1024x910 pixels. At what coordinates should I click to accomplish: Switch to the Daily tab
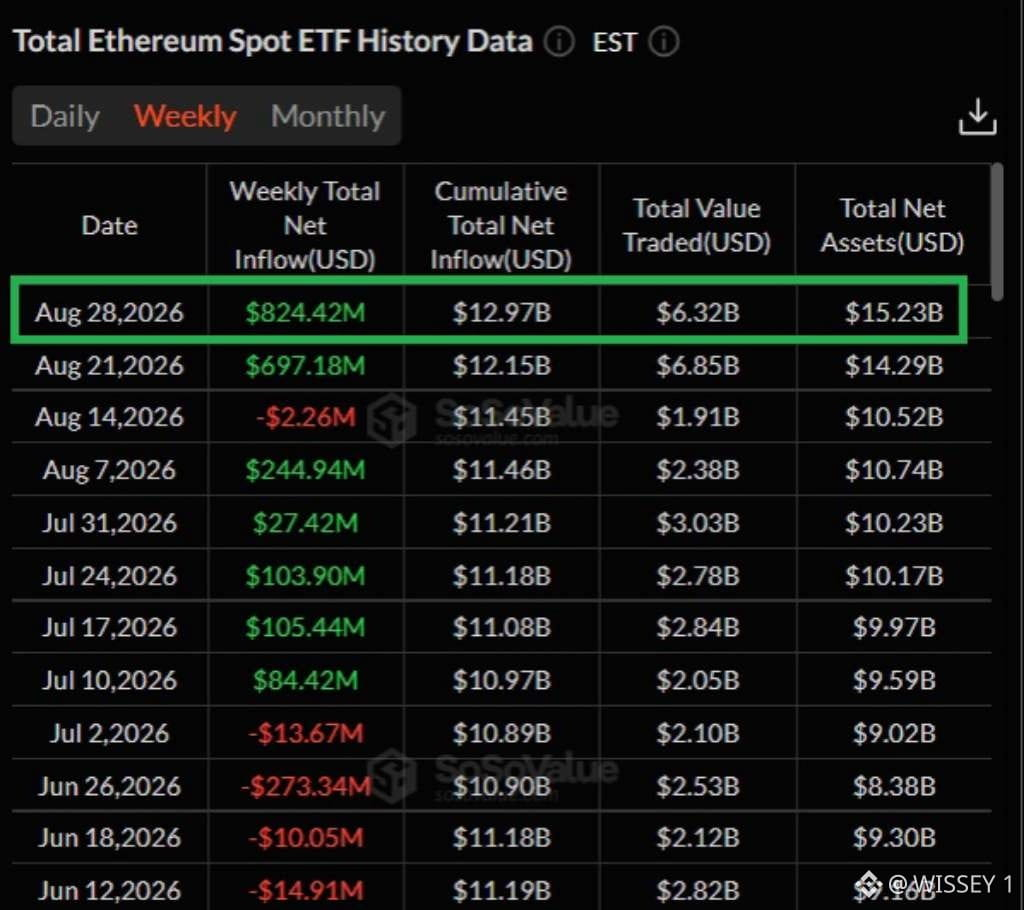[65, 116]
